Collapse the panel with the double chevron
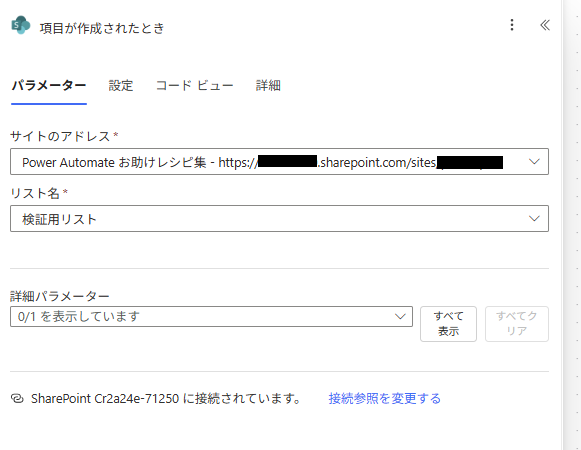Viewport: 581px width, 450px height. click(545, 25)
